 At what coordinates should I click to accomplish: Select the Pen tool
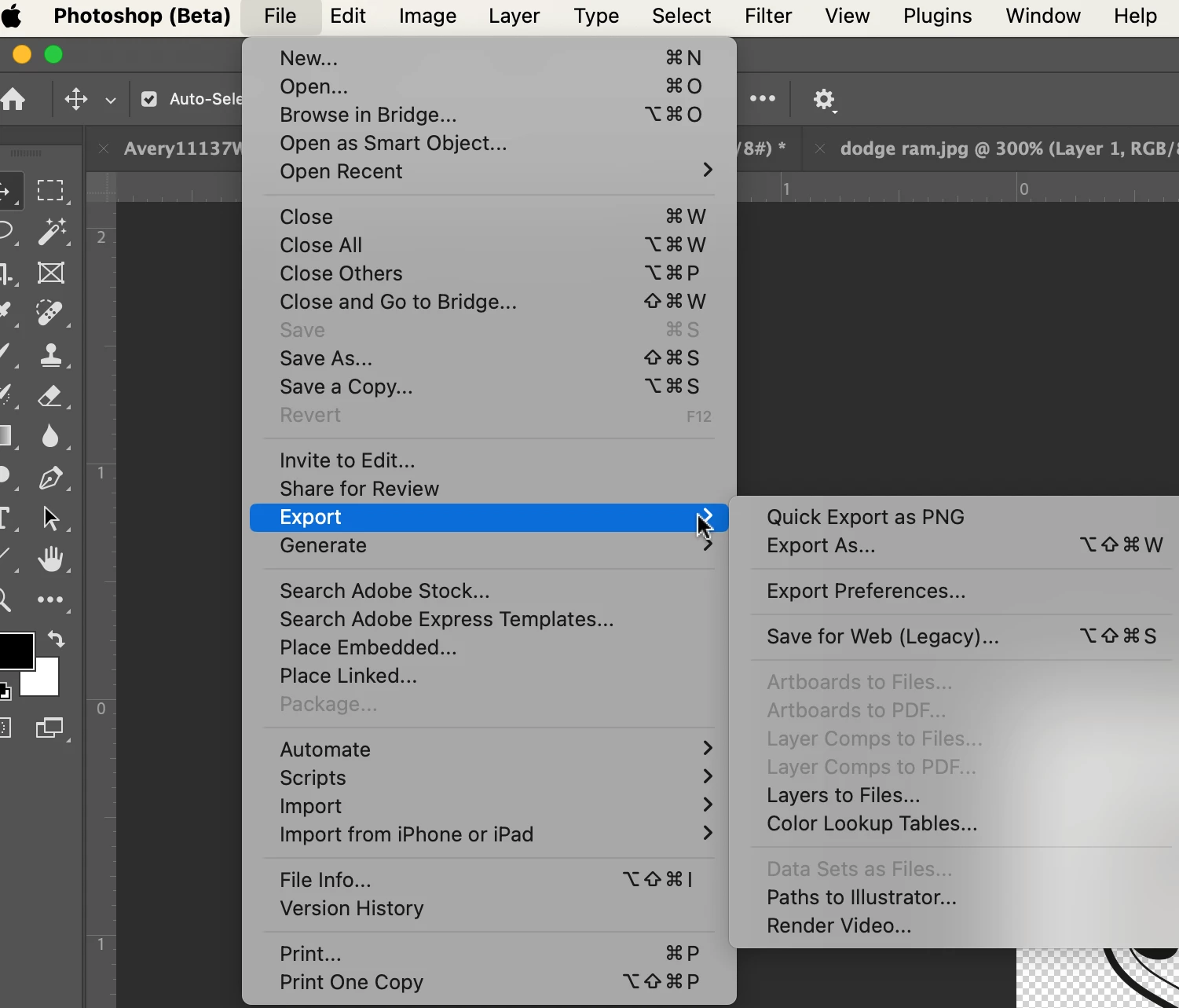[x=51, y=478]
